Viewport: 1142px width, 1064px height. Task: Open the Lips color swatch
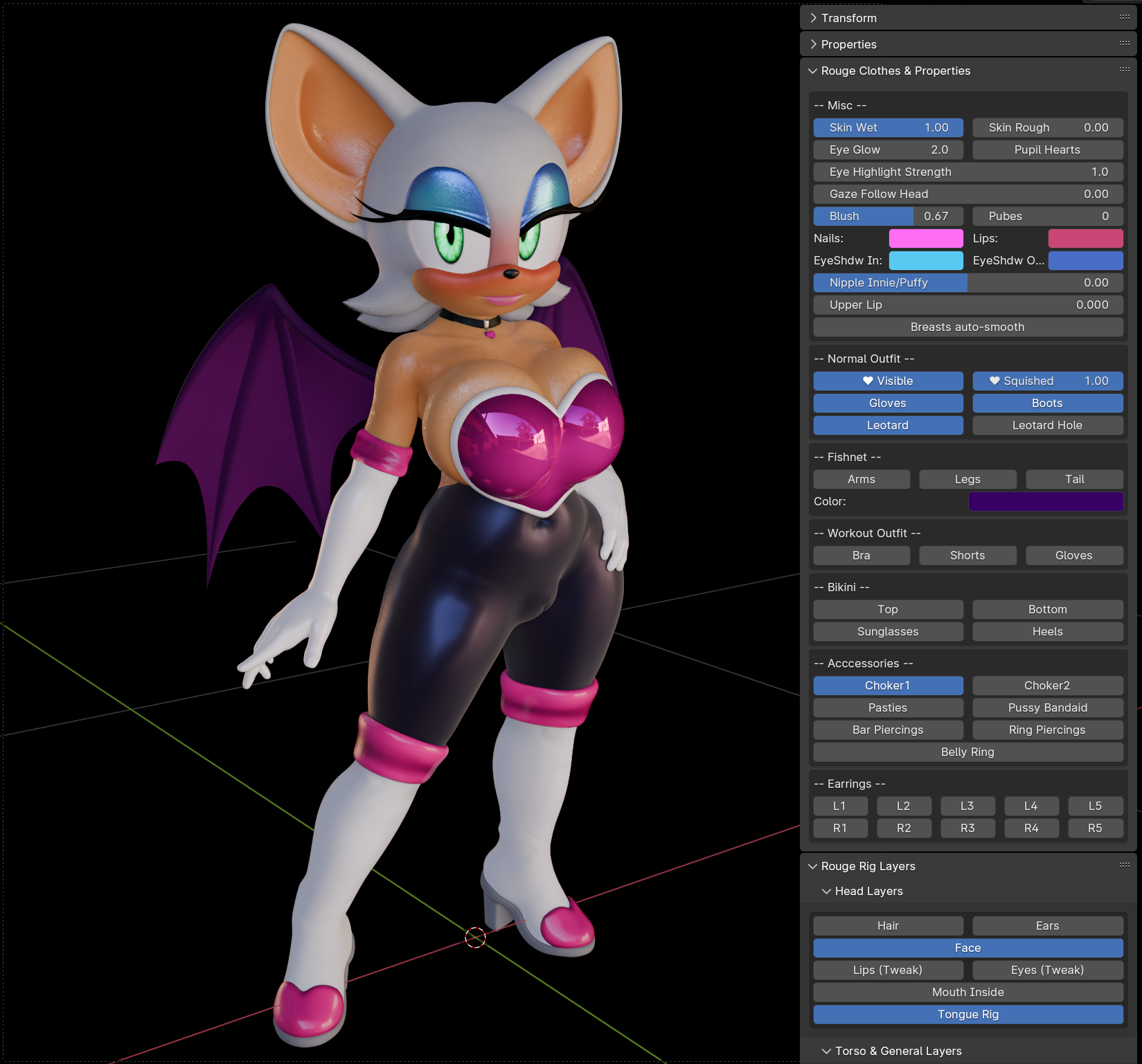1085,238
